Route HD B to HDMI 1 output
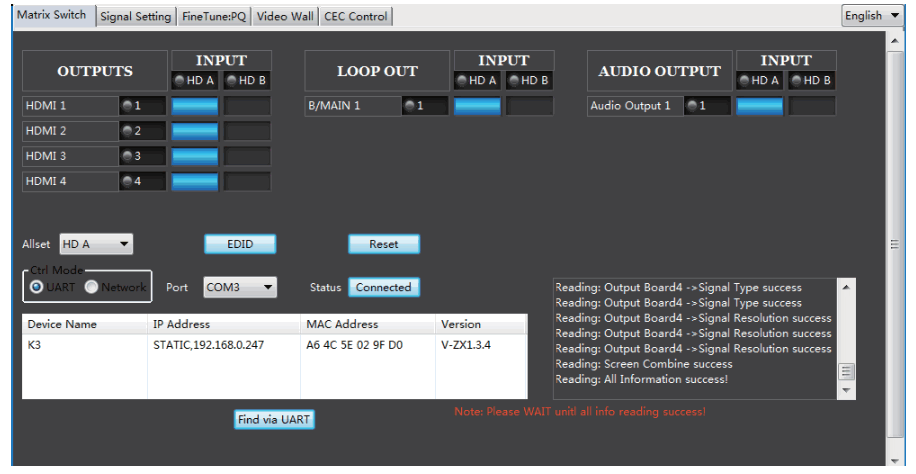This screenshot has height=474, width=916. click(247, 106)
